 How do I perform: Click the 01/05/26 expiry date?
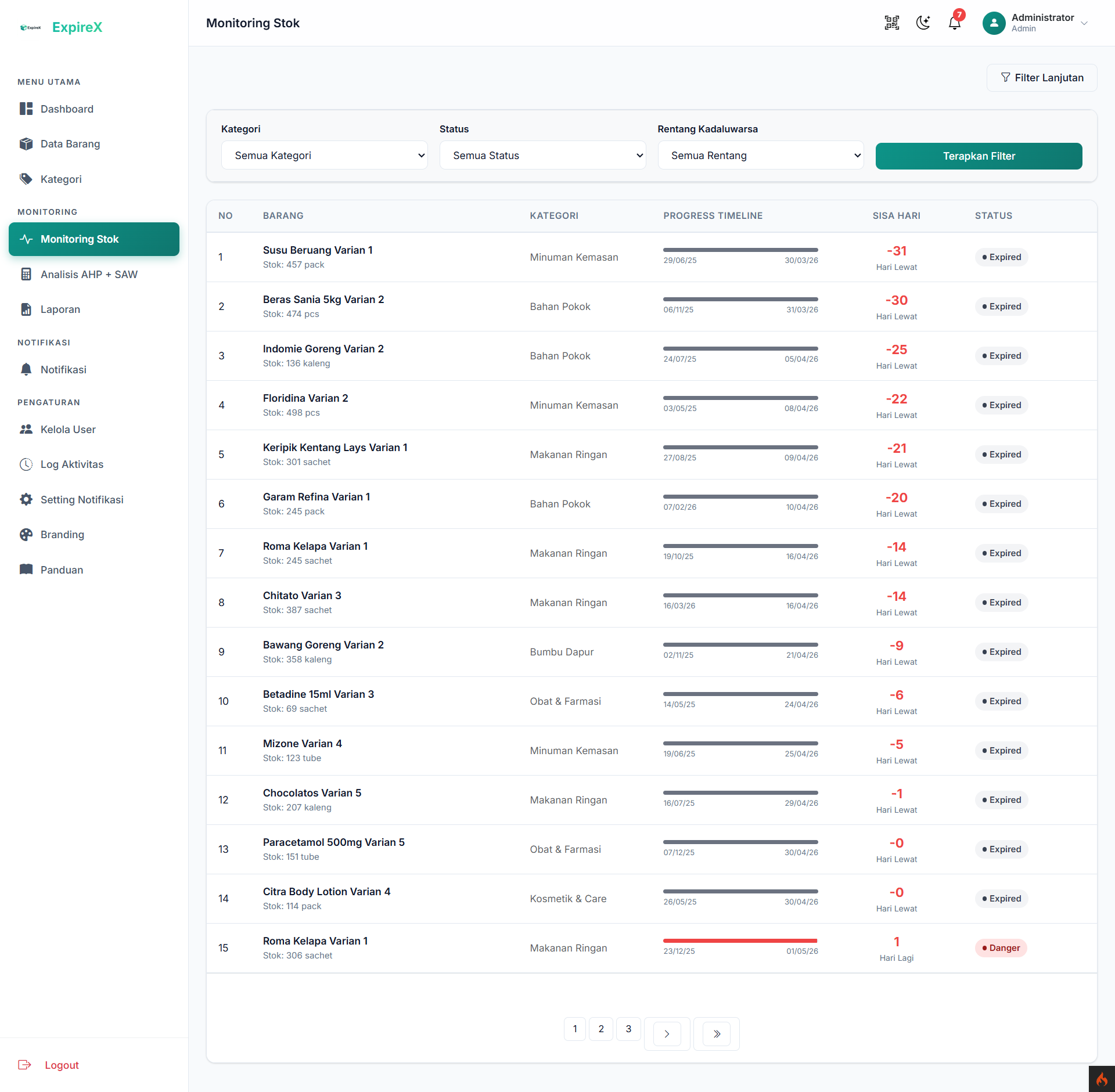(802, 951)
